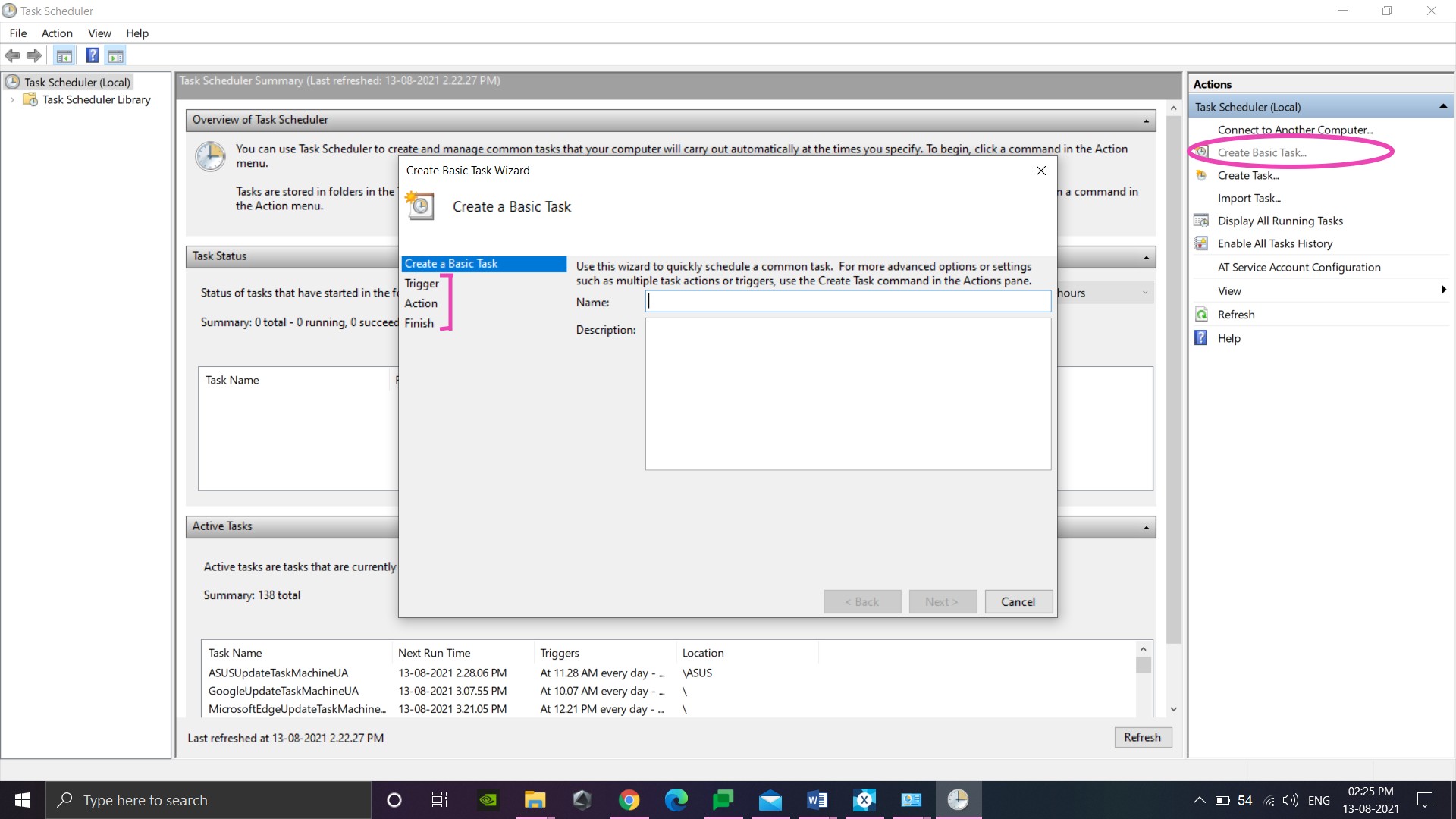Collapse the Task Scheduler (Local) actions section
Viewport: 1456px width, 819px height.
(1443, 106)
